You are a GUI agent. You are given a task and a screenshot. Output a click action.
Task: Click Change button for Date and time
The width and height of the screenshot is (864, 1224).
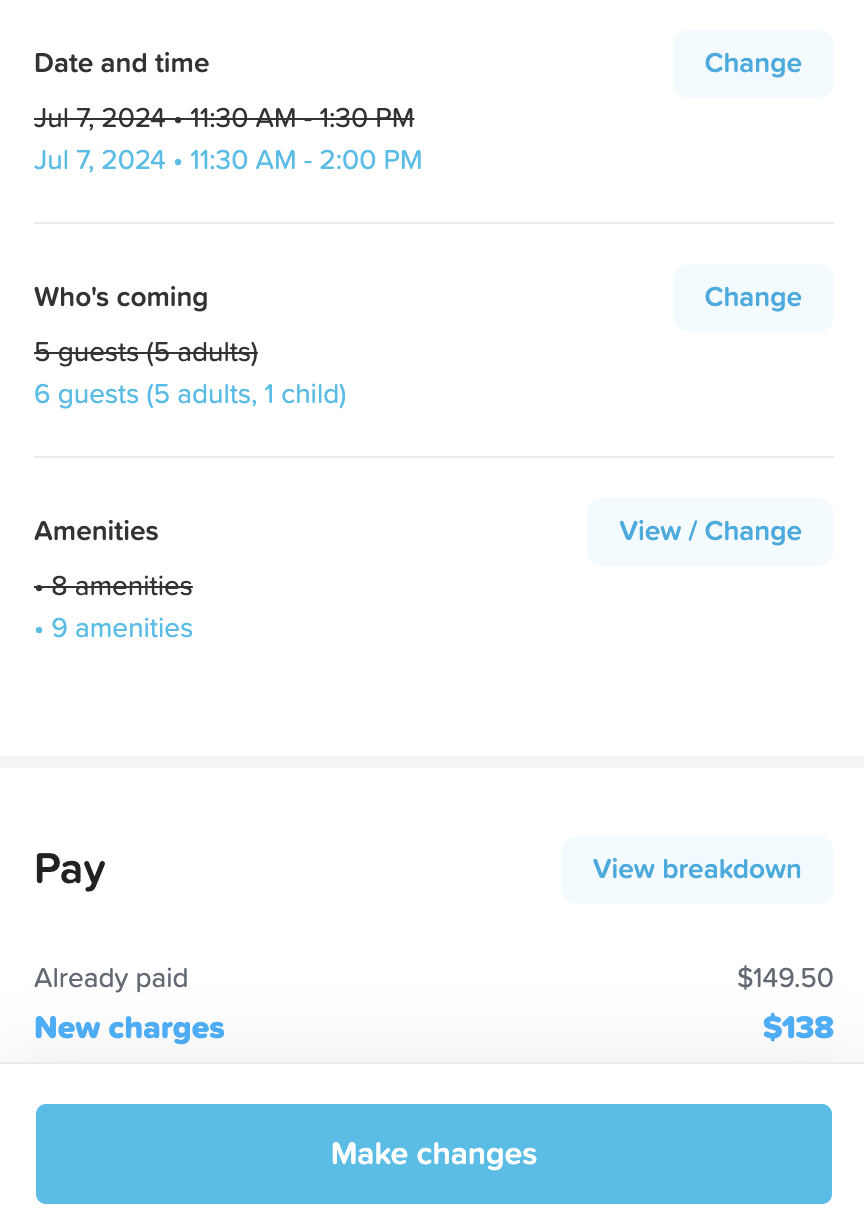[x=752, y=64]
